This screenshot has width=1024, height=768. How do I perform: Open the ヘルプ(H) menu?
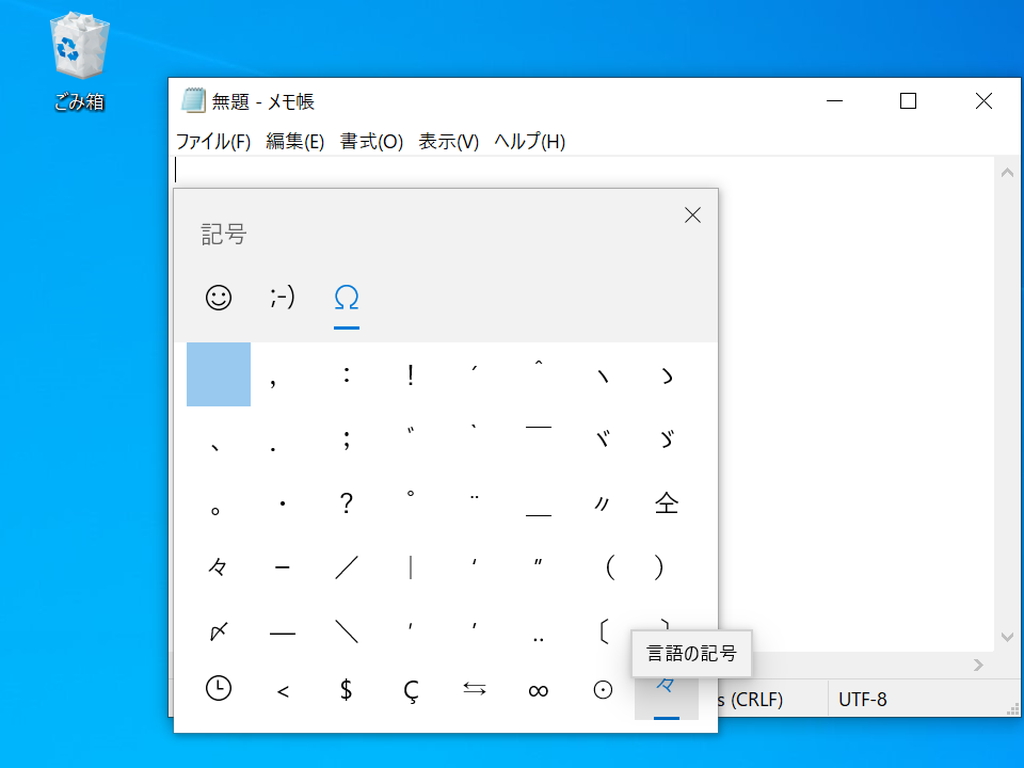(x=529, y=141)
